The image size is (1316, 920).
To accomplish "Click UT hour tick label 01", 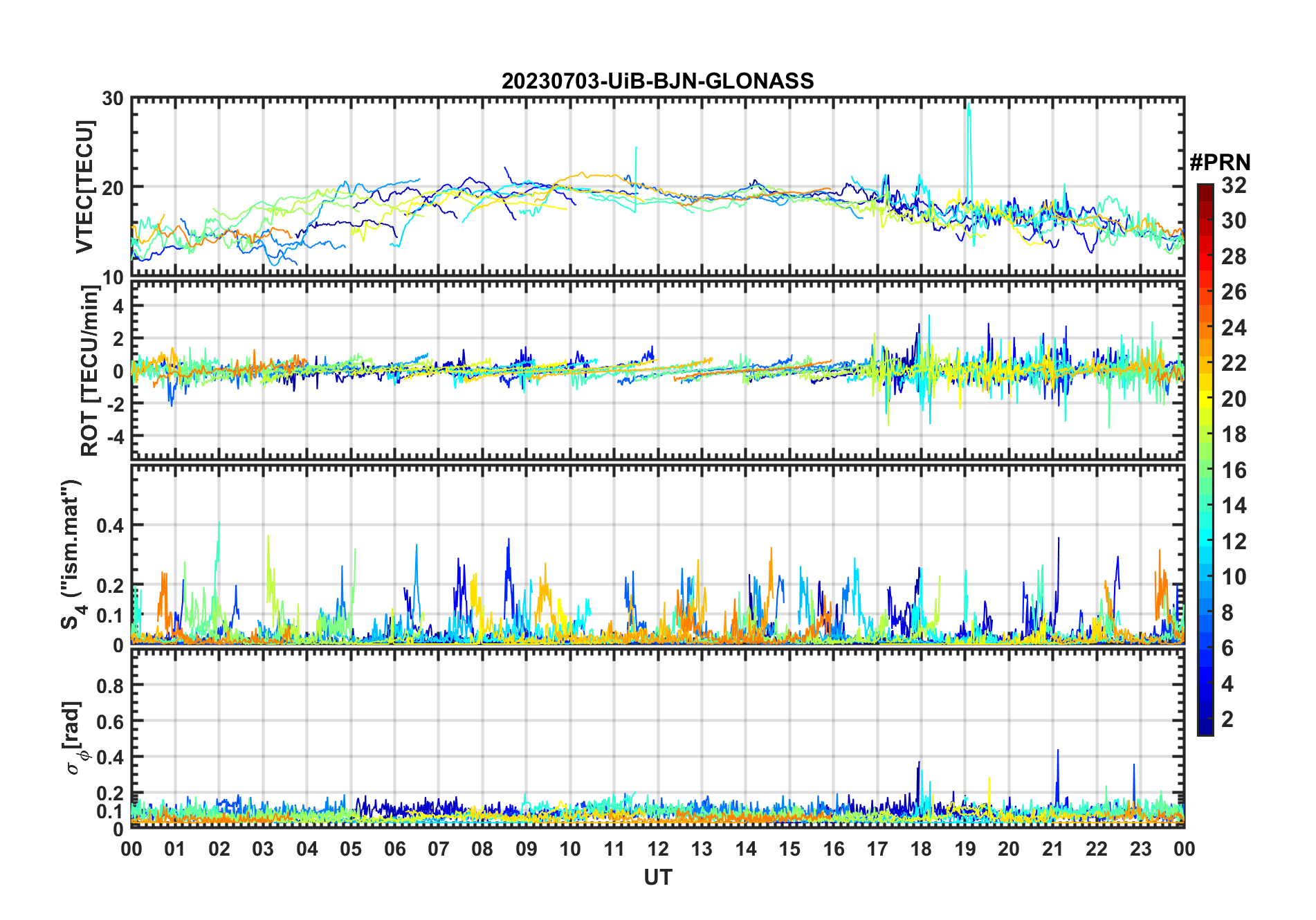I will pos(175,849).
